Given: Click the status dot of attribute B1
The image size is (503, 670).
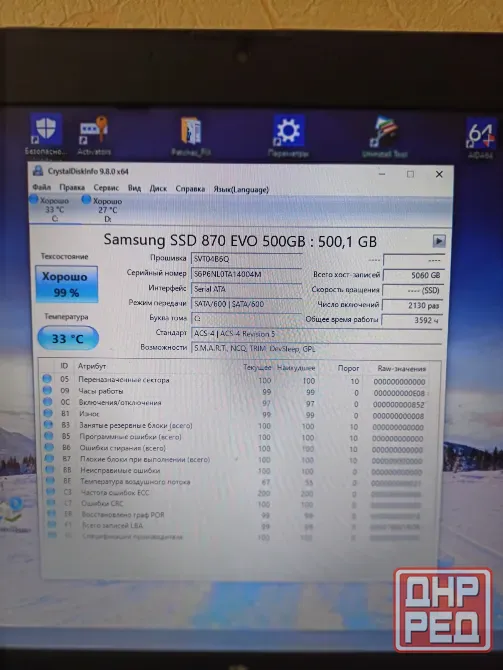Looking at the screenshot, I should 48,413.
